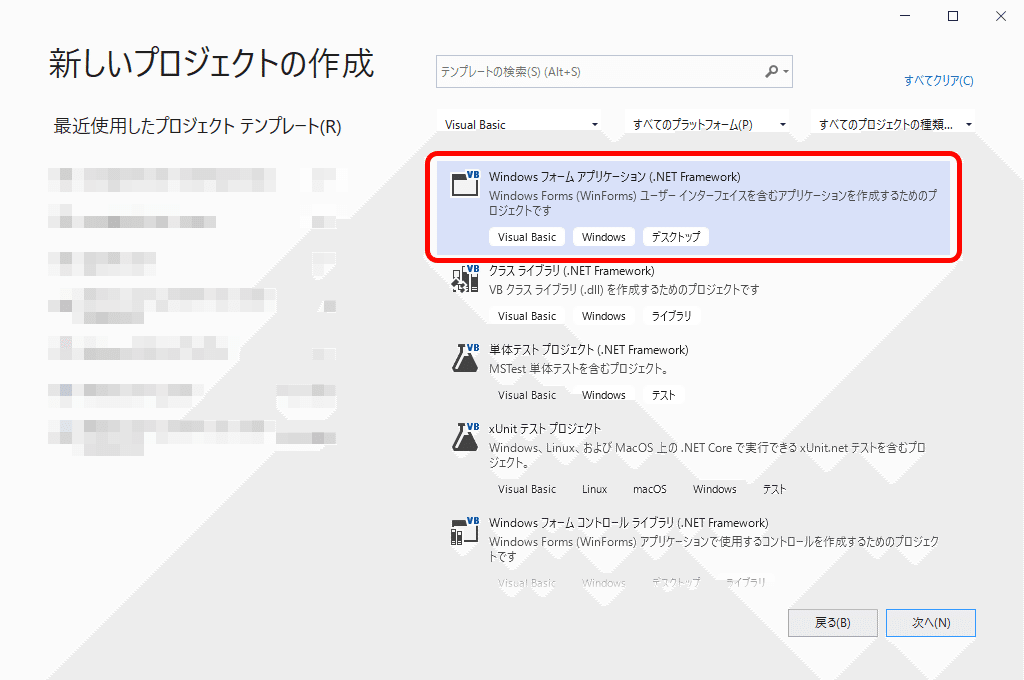Click ライブラリ tag on class library template
Image resolution: width=1024 pixels, height=680 pixels.
click(671, 316)
